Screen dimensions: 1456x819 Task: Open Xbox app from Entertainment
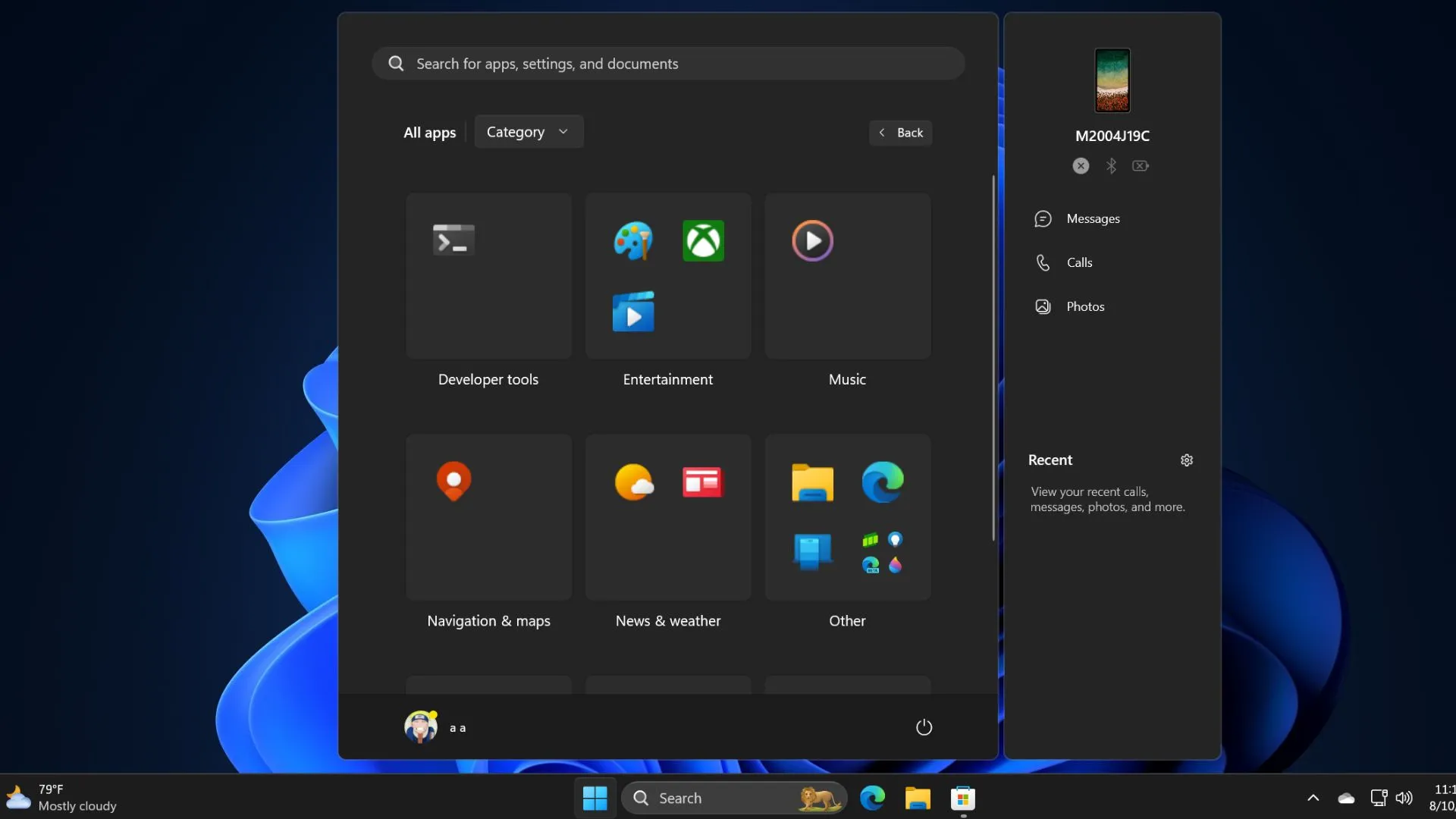click(702, 240)
